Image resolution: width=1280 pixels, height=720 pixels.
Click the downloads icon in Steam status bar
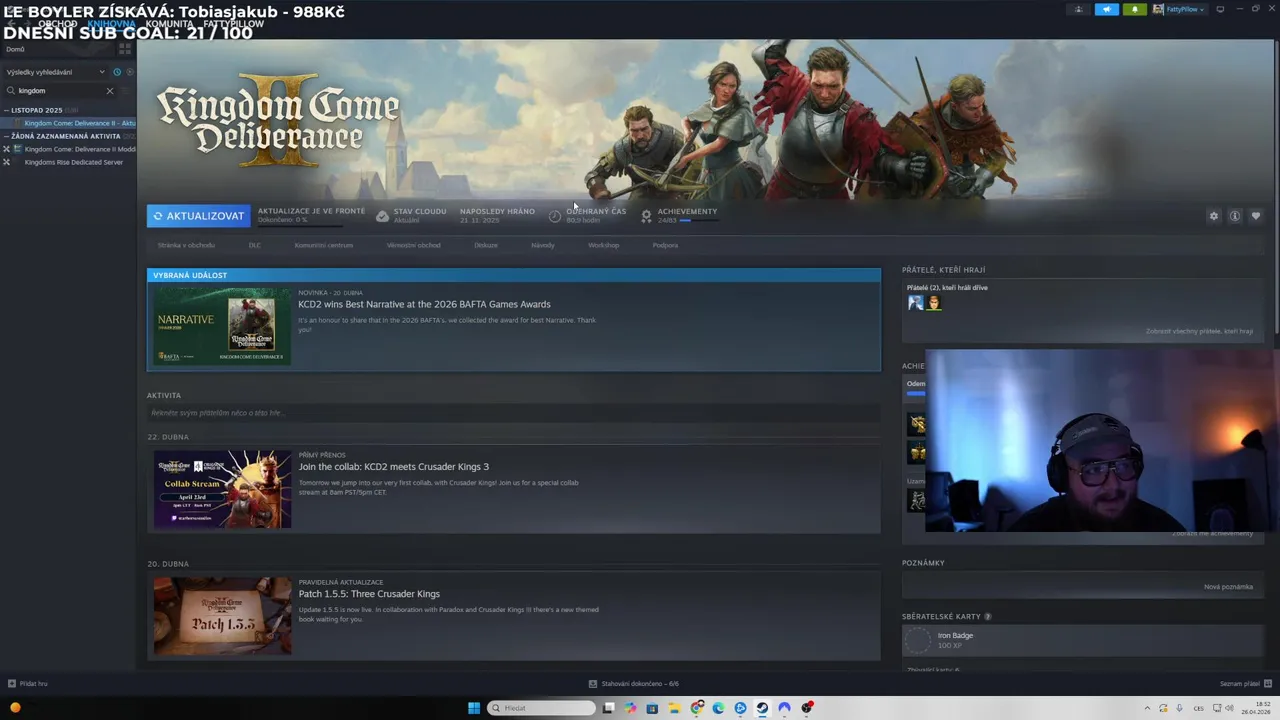coord(593,684)
